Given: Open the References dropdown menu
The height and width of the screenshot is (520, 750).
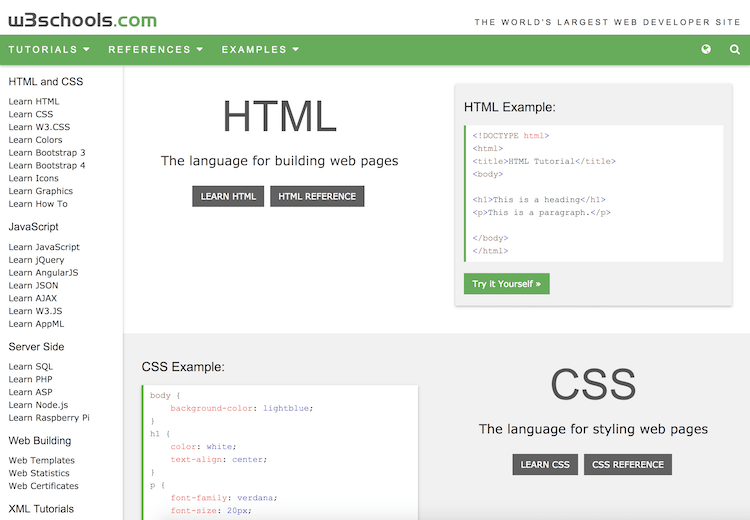Looking at the screenshot, I should pyautogui.click(x=155, y=49).
